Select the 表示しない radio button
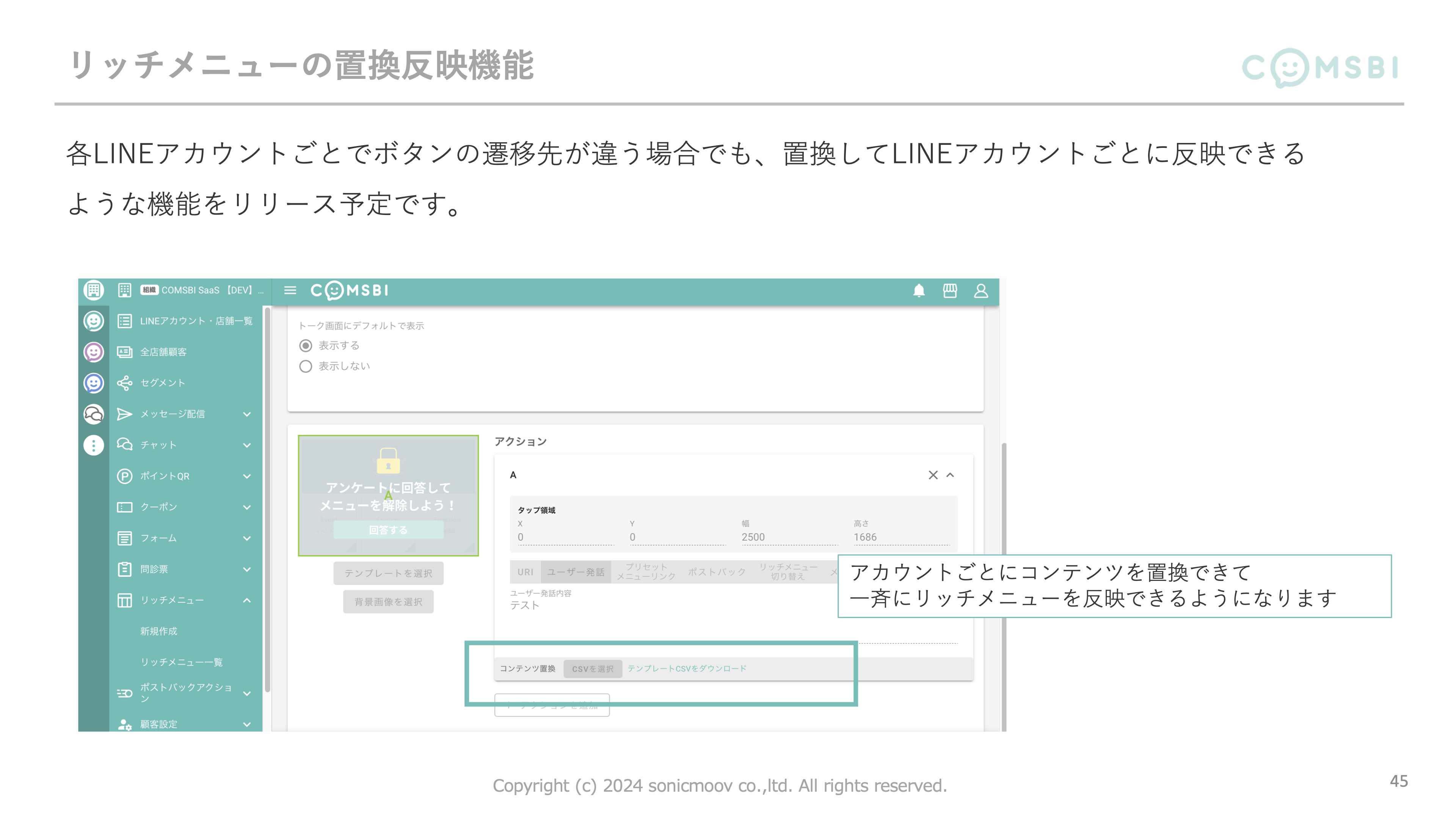Screen dimensions: 1456x819 [306, 366]
